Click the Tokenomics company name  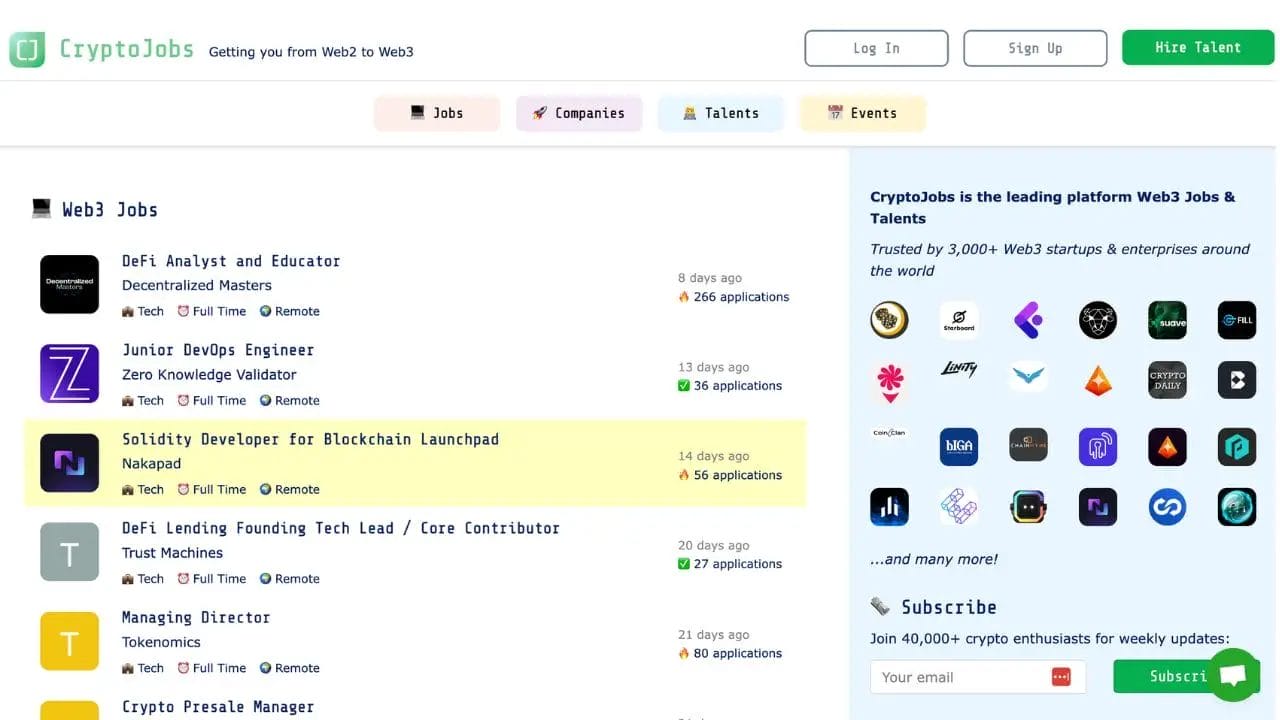(x=161, y=642)
